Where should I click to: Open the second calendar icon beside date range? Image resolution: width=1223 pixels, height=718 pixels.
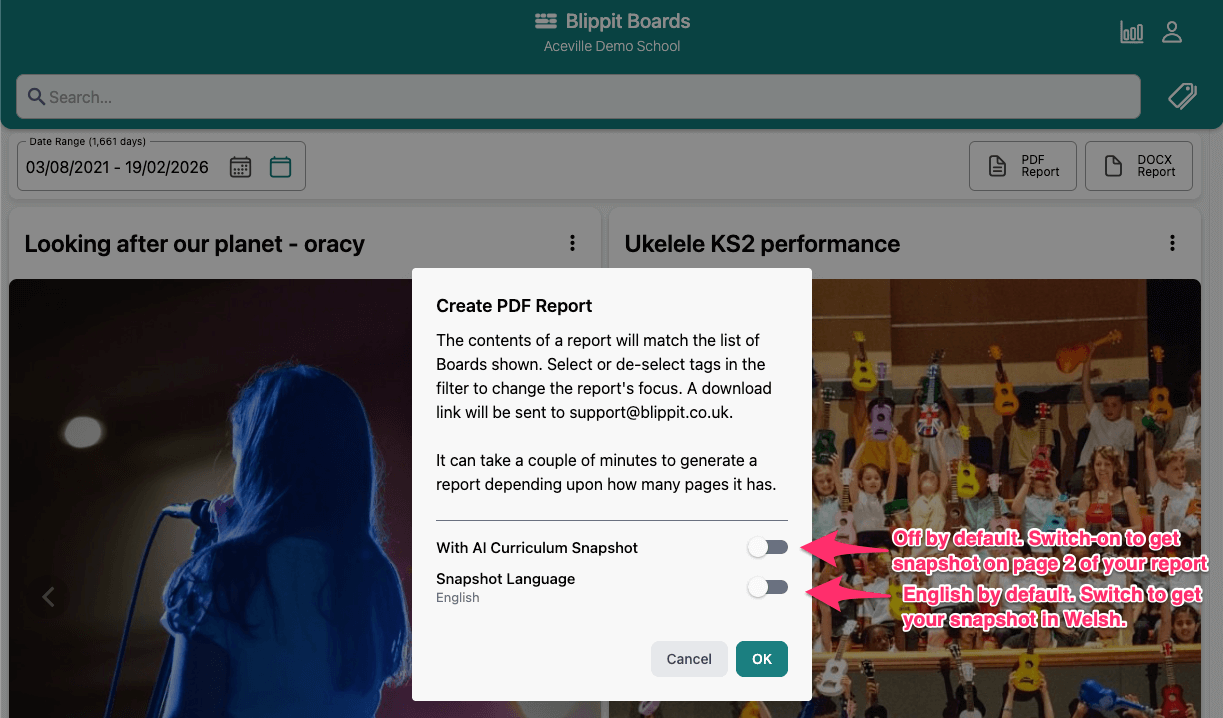point(280,167)
